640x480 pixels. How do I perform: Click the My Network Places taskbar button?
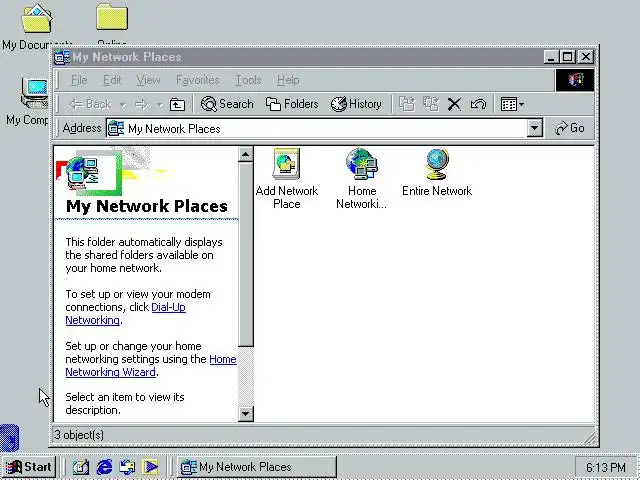click(x=257, y=467)
